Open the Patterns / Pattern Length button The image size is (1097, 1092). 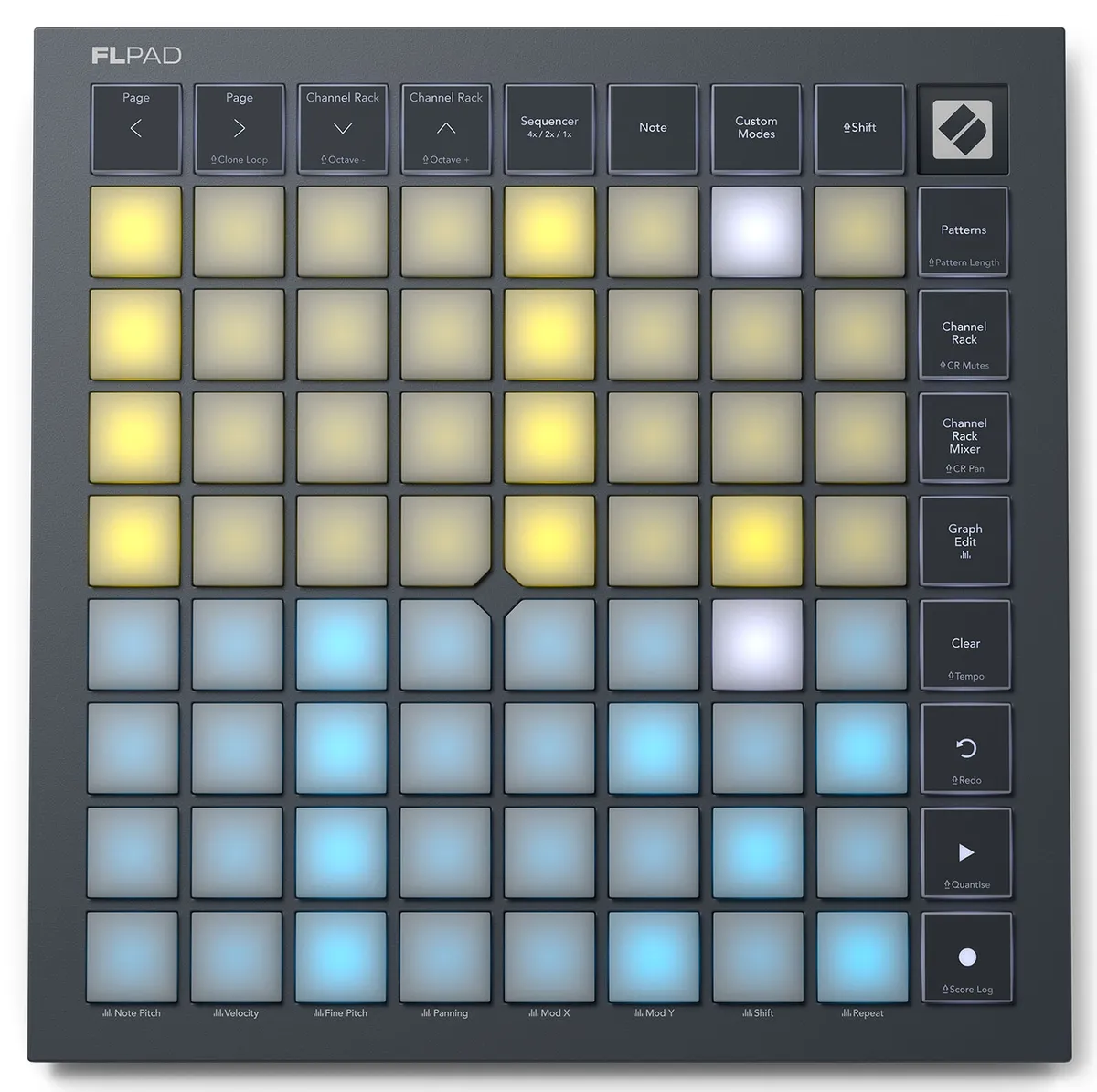pyautogui.click(x=964, y=231)
